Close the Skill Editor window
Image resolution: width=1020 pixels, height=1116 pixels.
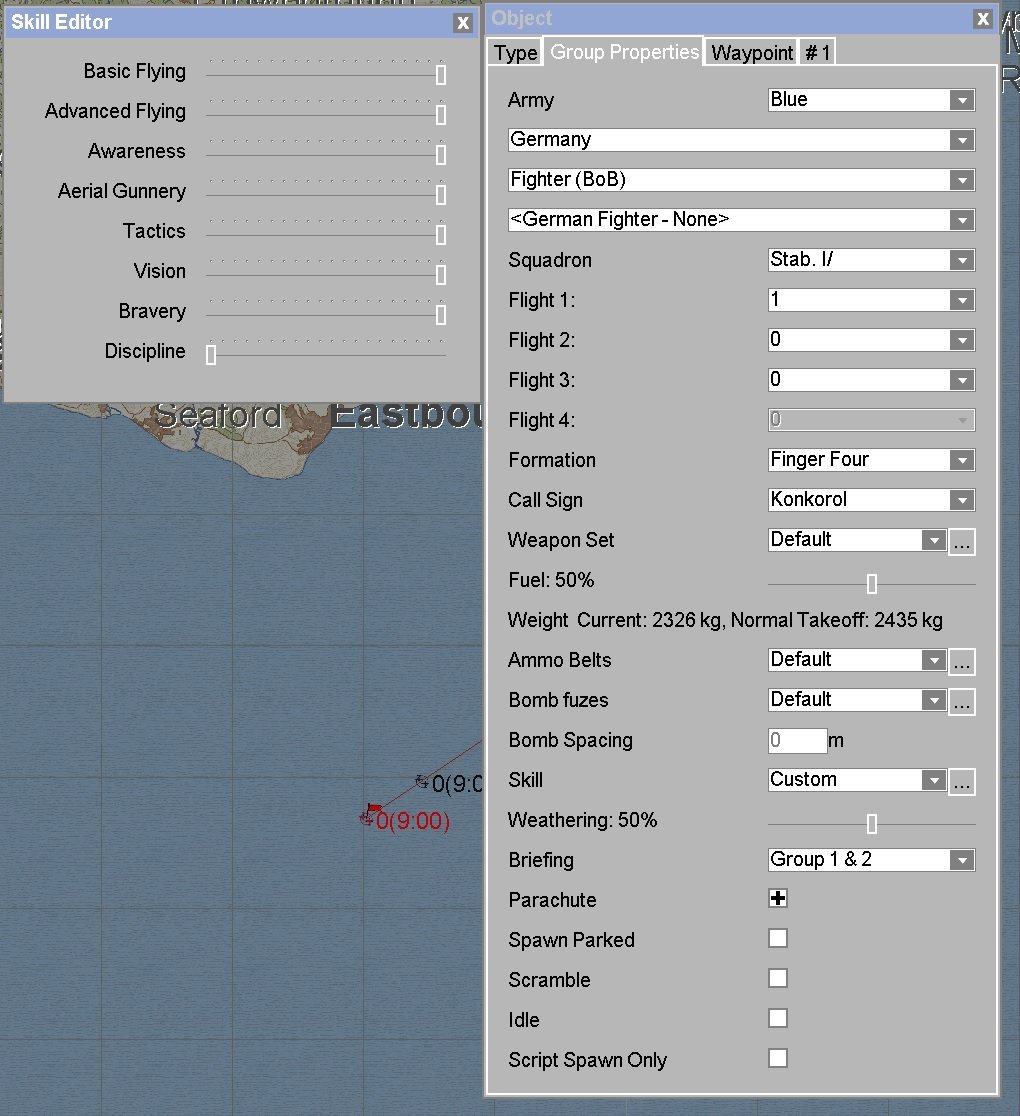[463, 23]
